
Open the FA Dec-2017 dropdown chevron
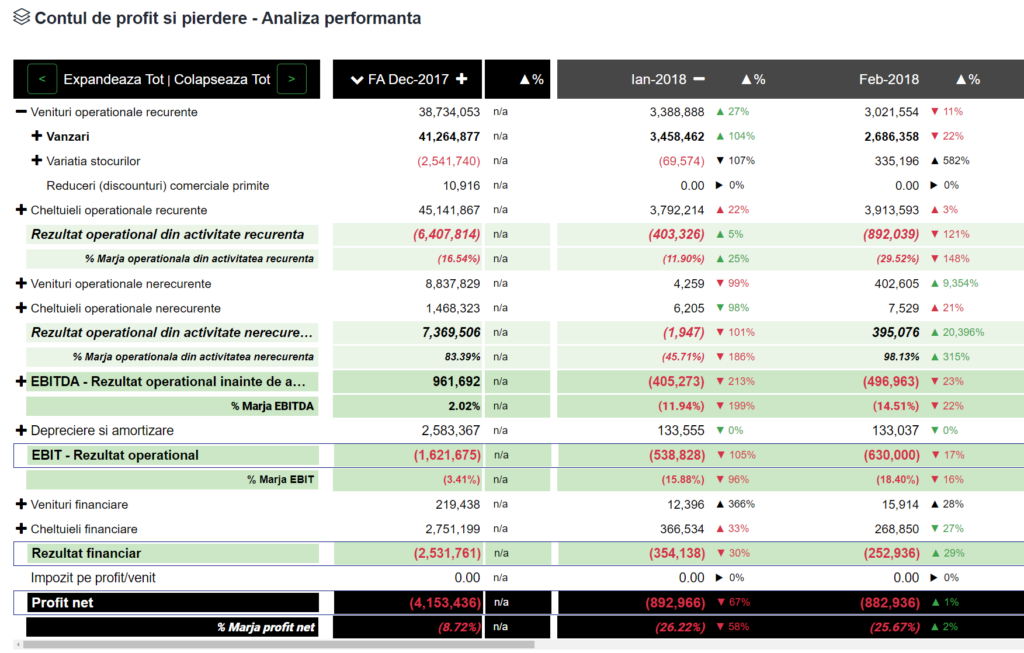tap(358, 79)
